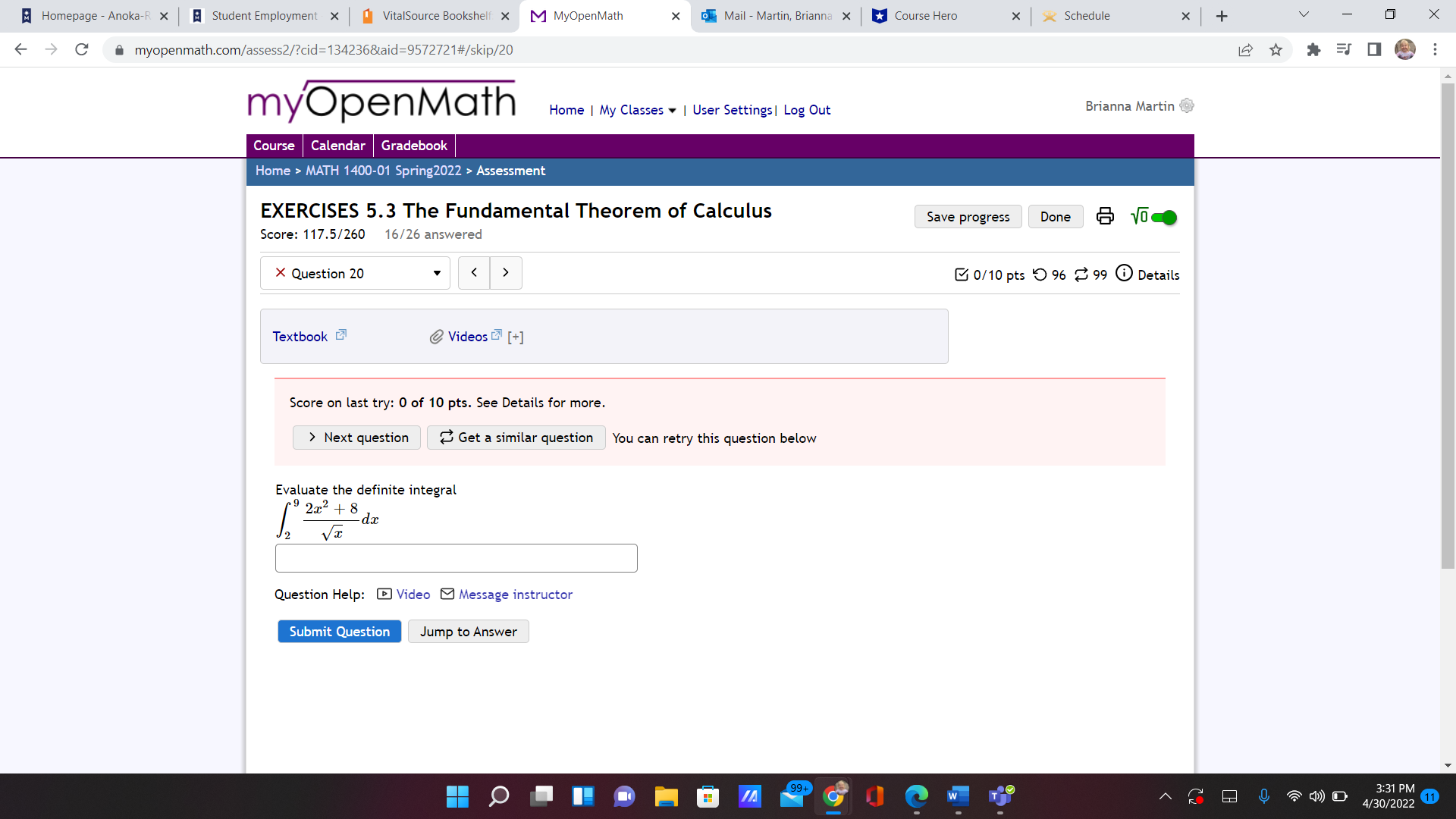
Task: Click Get a similar question button
Action: [x=516, y=438]
